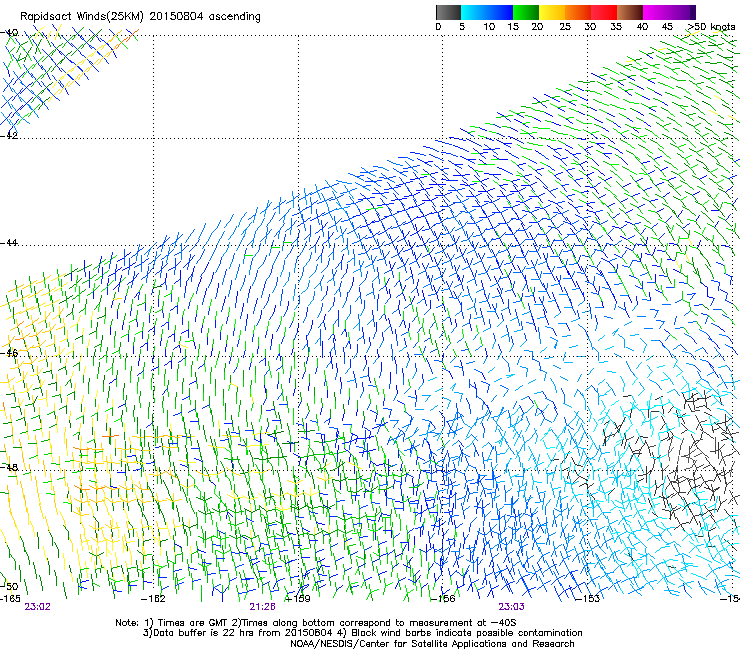Click the '-44' latitude label
This screenshot has height=650, width=740.
(x=9, y=243)
